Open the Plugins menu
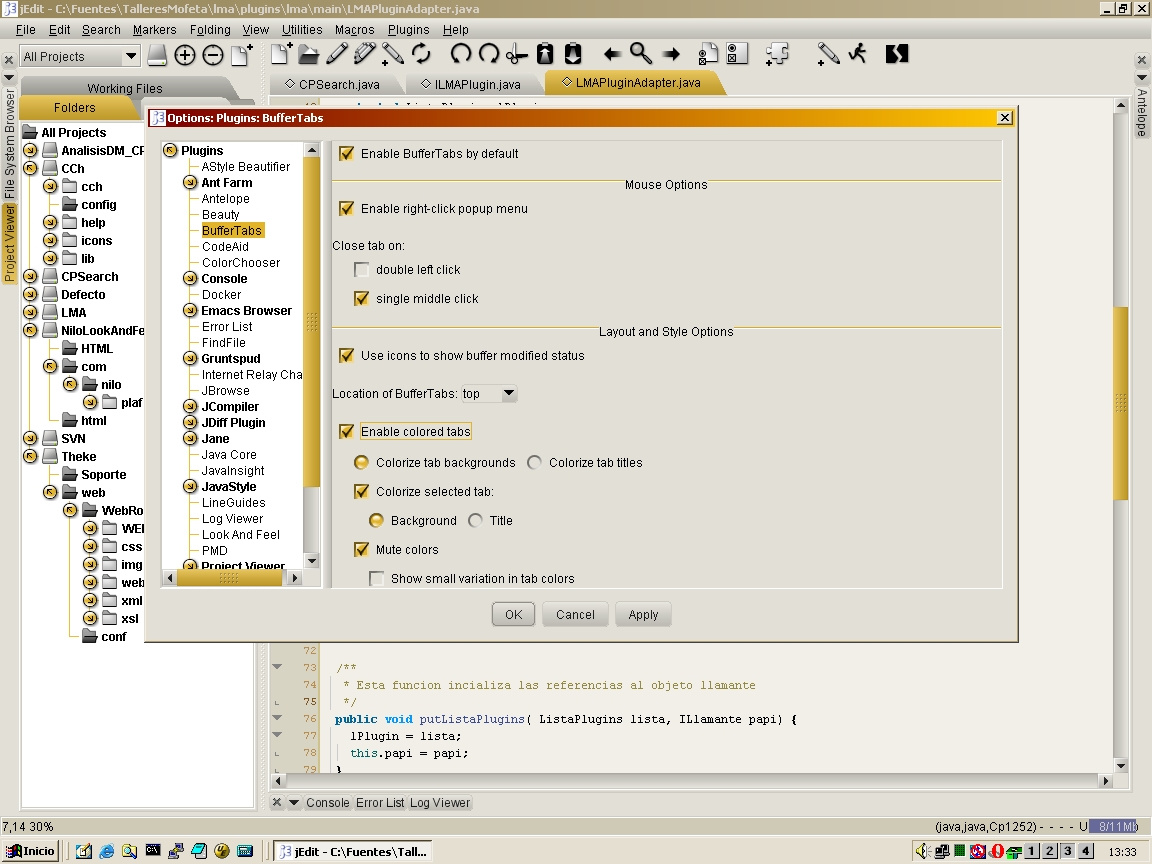The image size is (1152, 864). point(408,30)
